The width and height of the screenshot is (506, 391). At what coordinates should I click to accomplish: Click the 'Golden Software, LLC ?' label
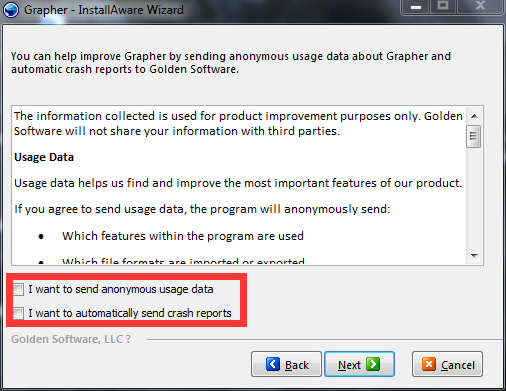71,339
